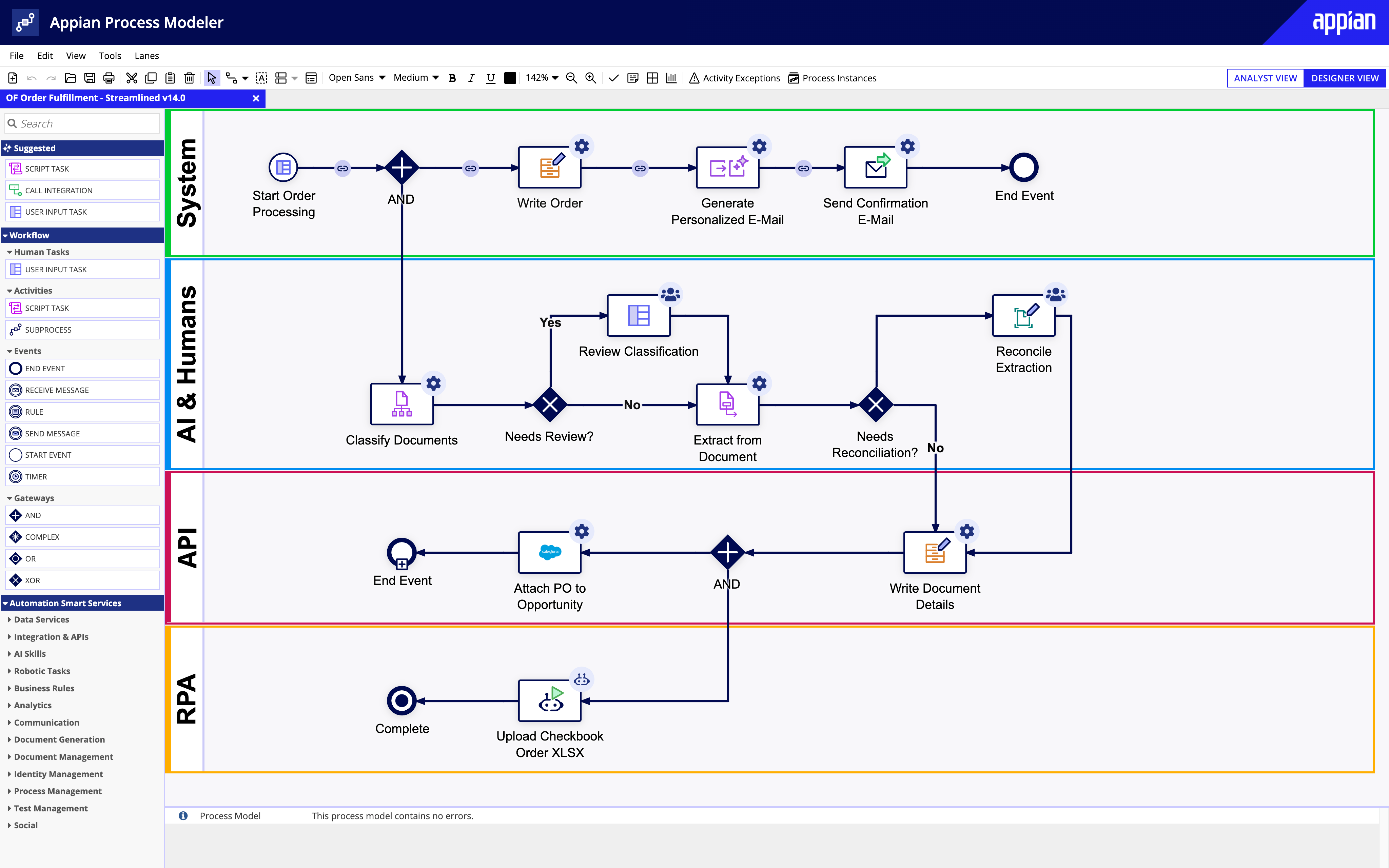Select the Needs Review? XOR gateway
1389x868 pixels.
pyautogui.click(x=550, y=405)
